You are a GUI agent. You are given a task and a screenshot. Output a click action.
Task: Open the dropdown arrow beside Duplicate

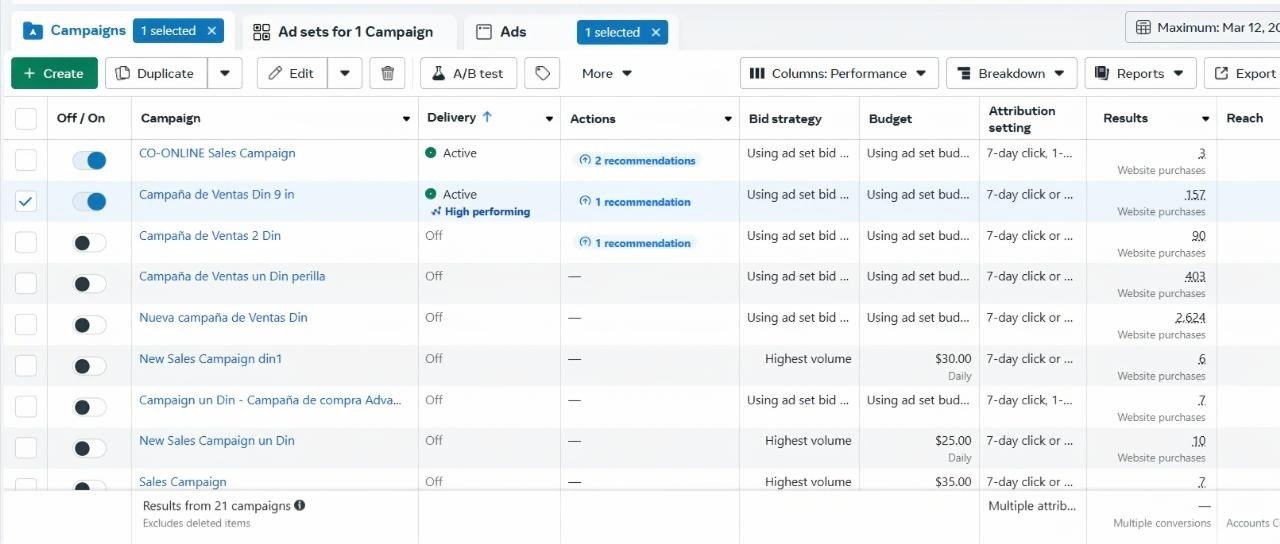click(x=225, y=73)
